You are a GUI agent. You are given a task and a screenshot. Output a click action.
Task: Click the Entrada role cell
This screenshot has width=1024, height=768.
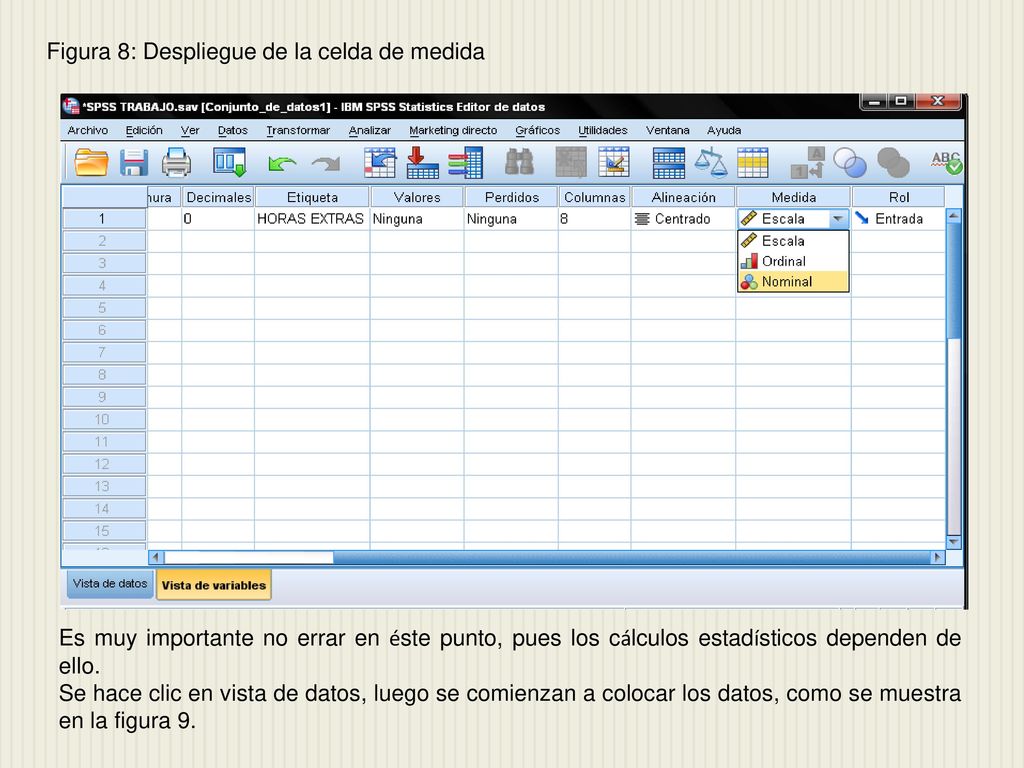tap(899, 219)
